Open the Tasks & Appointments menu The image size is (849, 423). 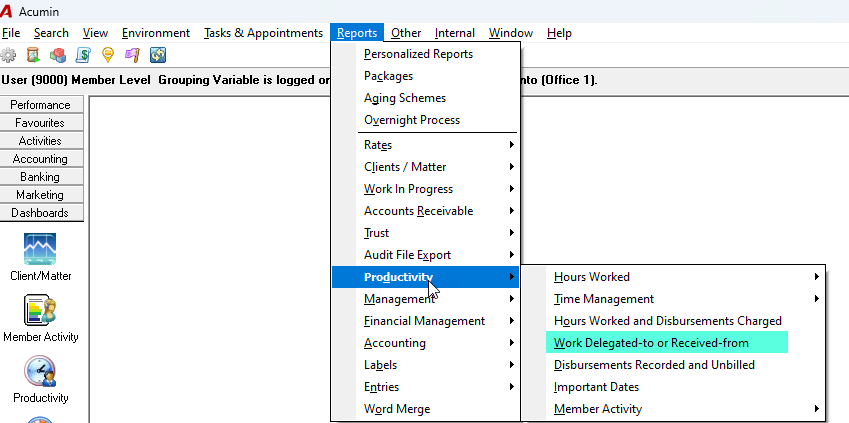click(263, 33)
